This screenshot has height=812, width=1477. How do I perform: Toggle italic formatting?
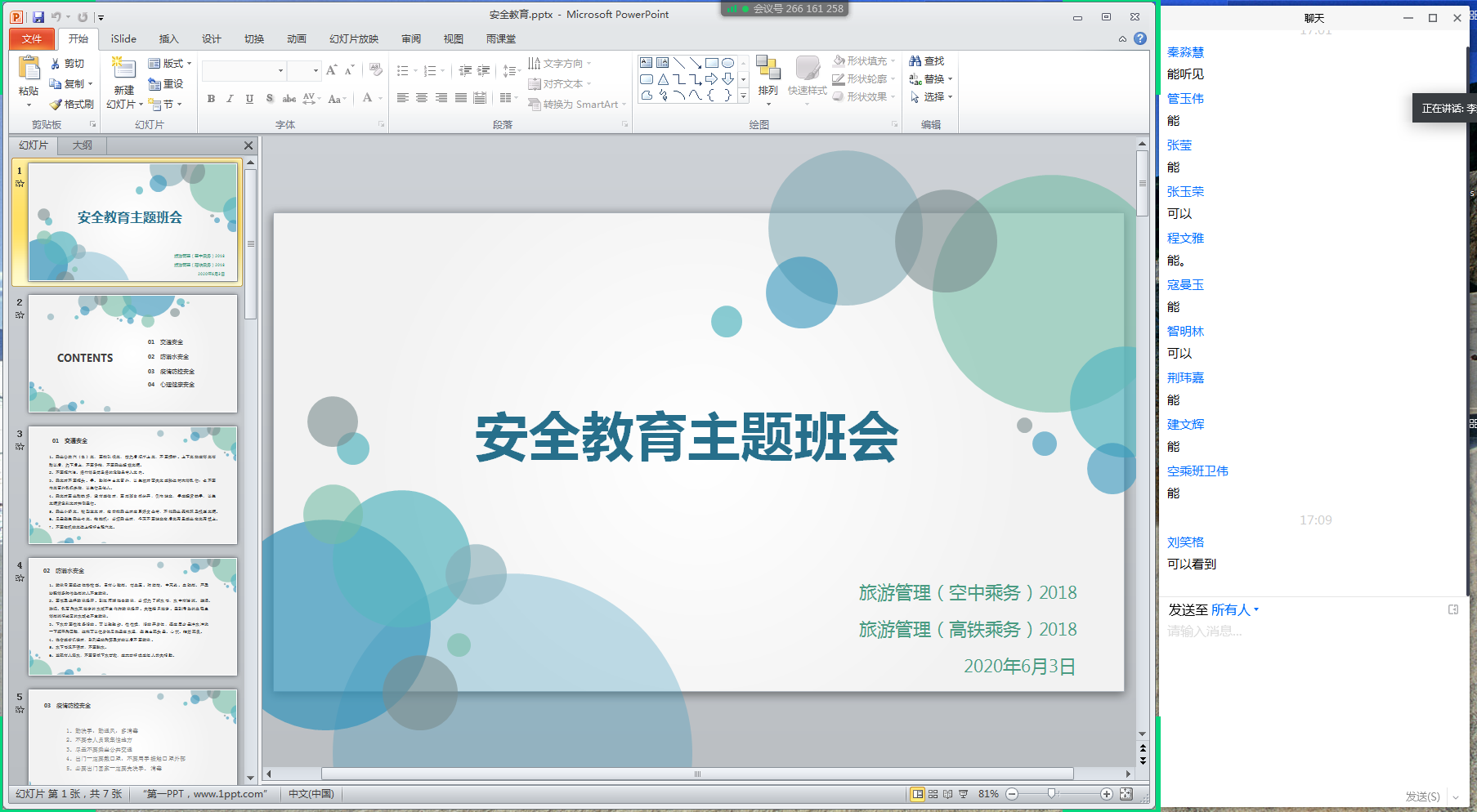230,99
